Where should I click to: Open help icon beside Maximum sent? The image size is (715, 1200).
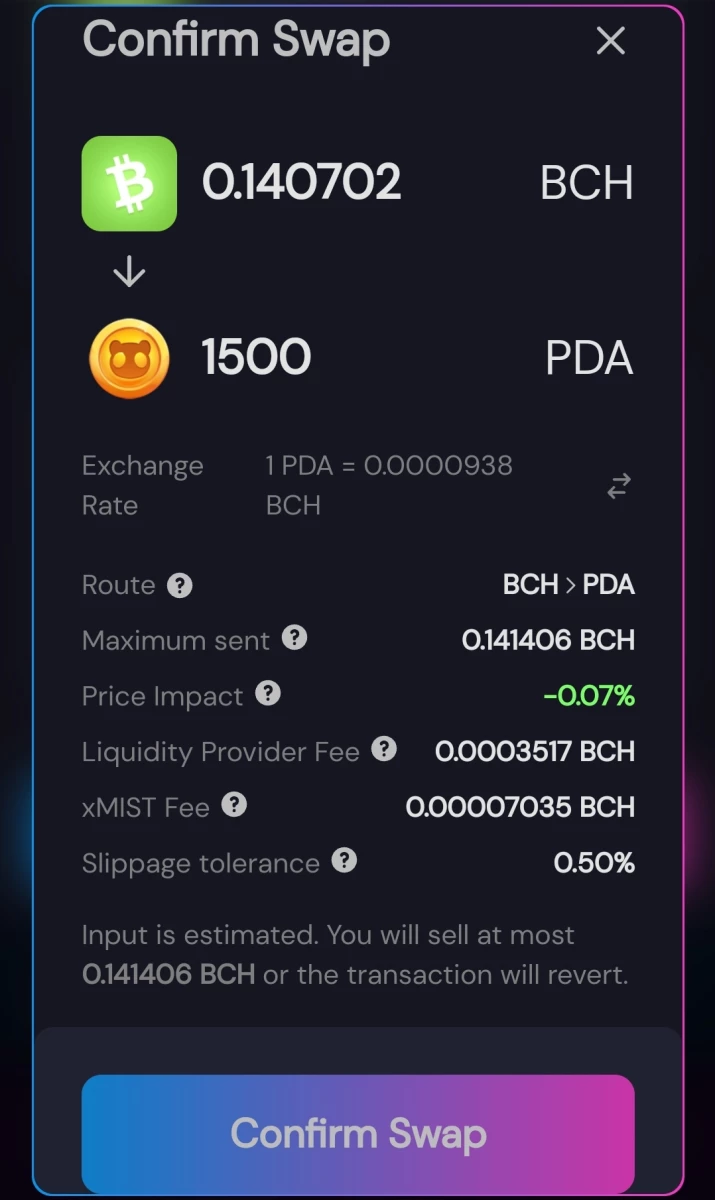pyautogui.click(x=294, y=637)
